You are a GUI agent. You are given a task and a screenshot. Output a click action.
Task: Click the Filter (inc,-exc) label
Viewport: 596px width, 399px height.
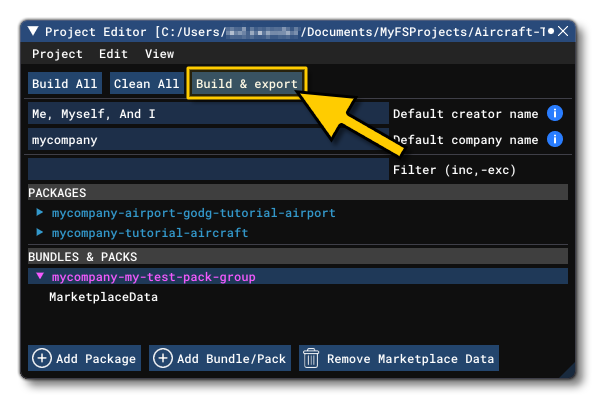[x=454, y=169]
